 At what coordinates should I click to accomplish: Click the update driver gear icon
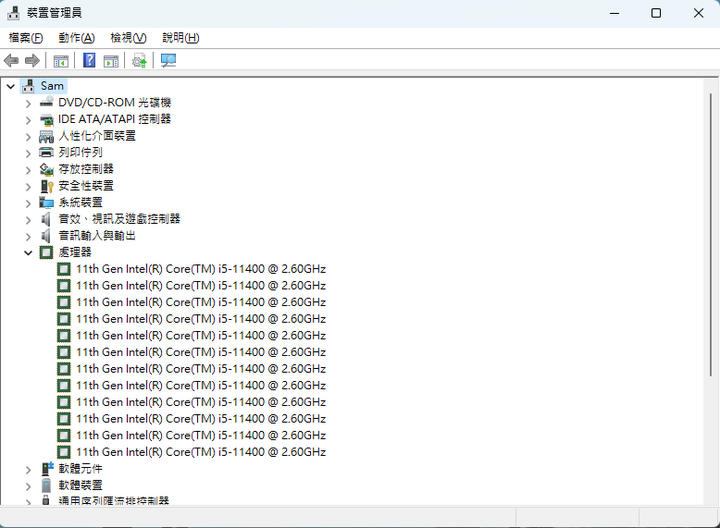pyautogui.click(x=139, y=61)
